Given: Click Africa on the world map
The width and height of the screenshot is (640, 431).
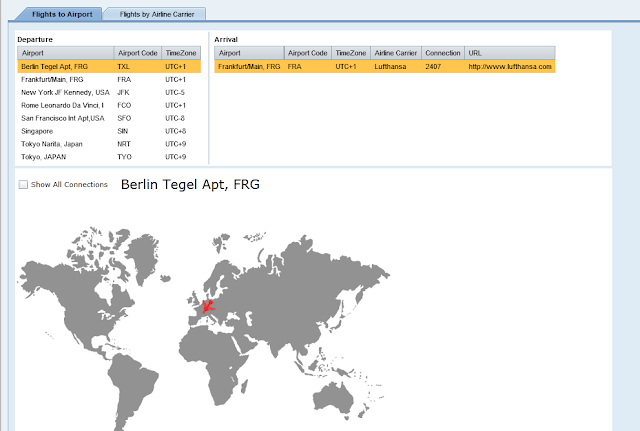Looking at the screenshot, I should pyautogui.click(x=212, y=363).
